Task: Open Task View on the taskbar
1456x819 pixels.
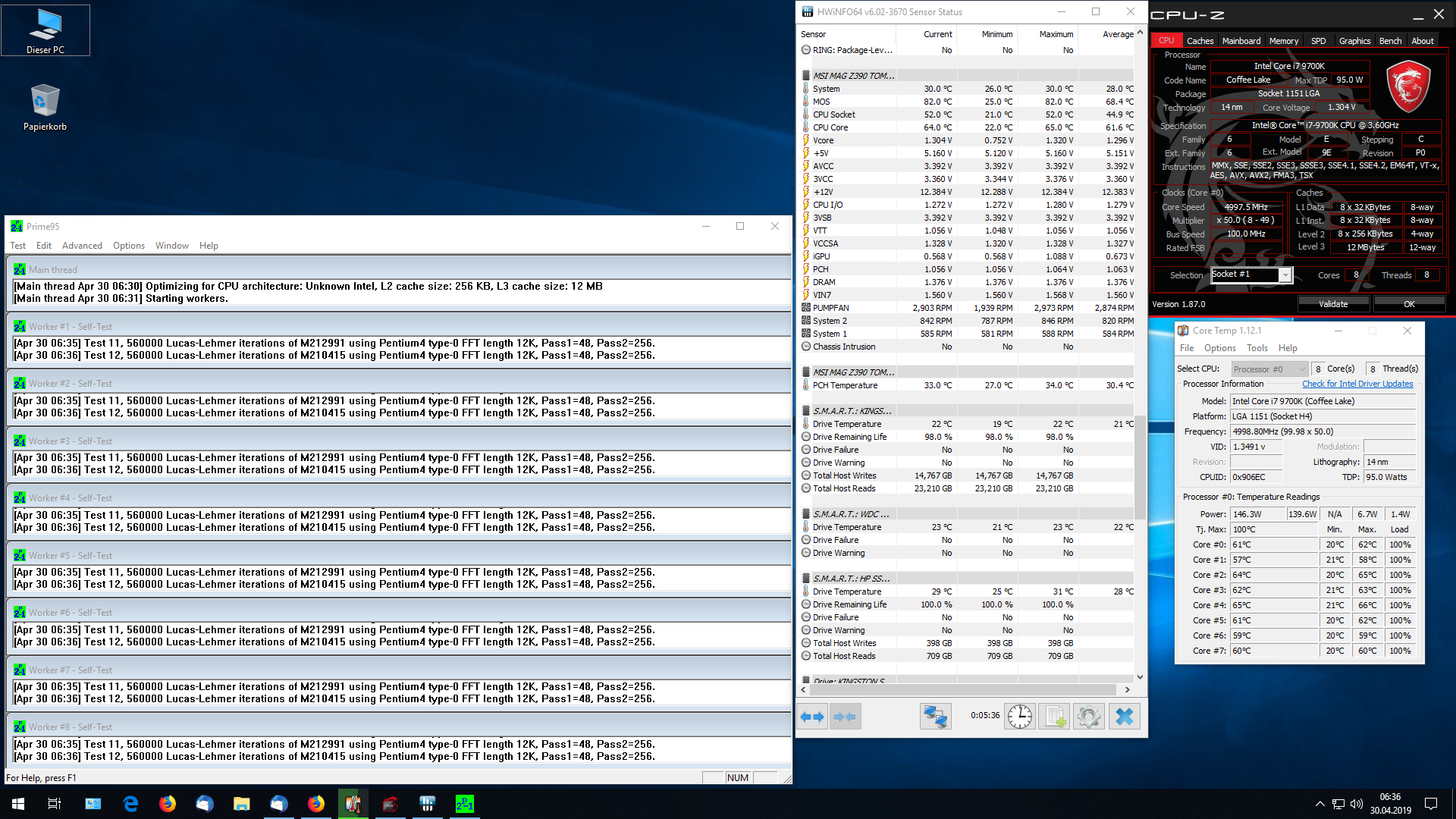Action: [x=55, y=804]
